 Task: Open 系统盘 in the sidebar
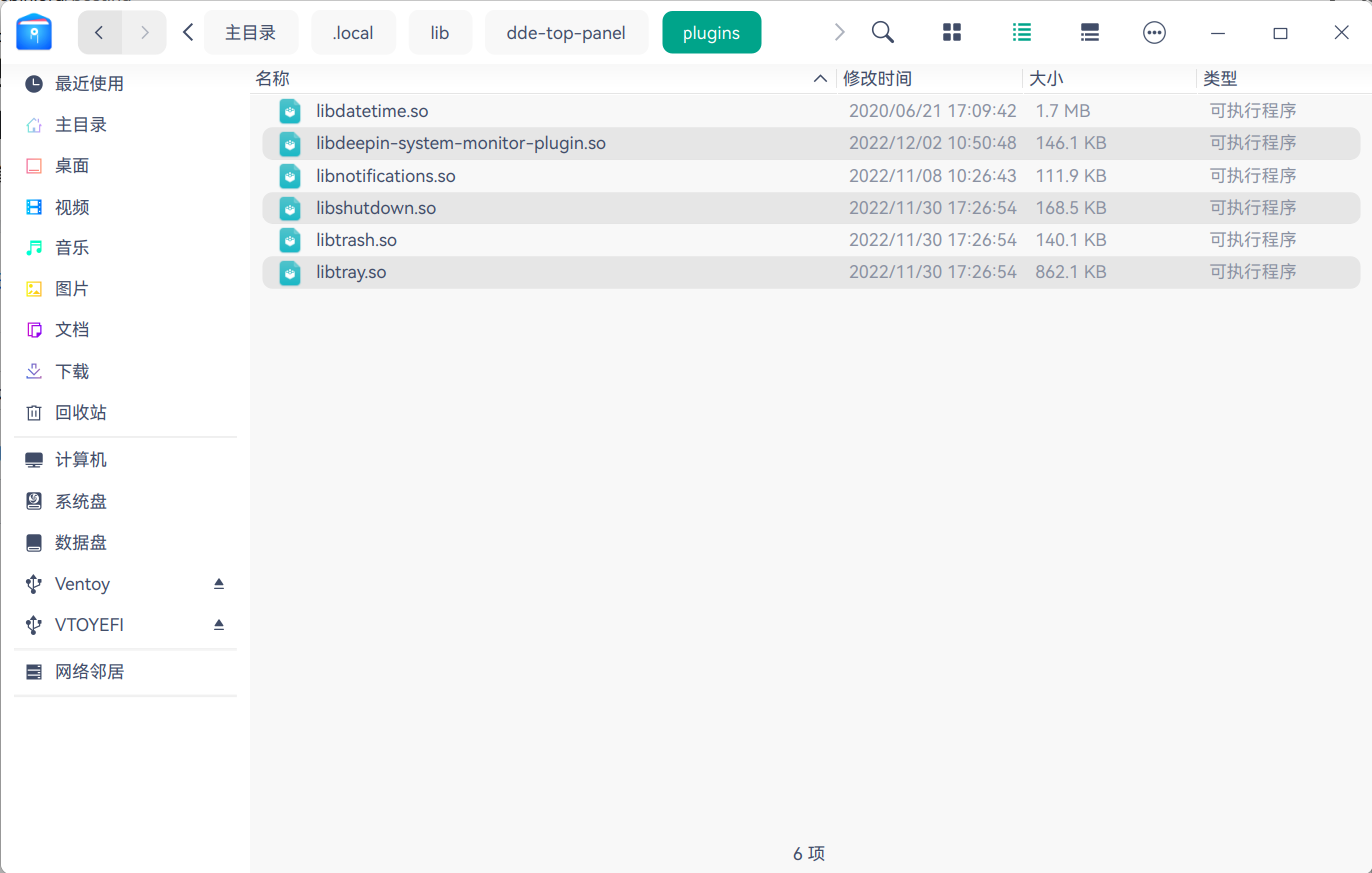click(126, 501)
